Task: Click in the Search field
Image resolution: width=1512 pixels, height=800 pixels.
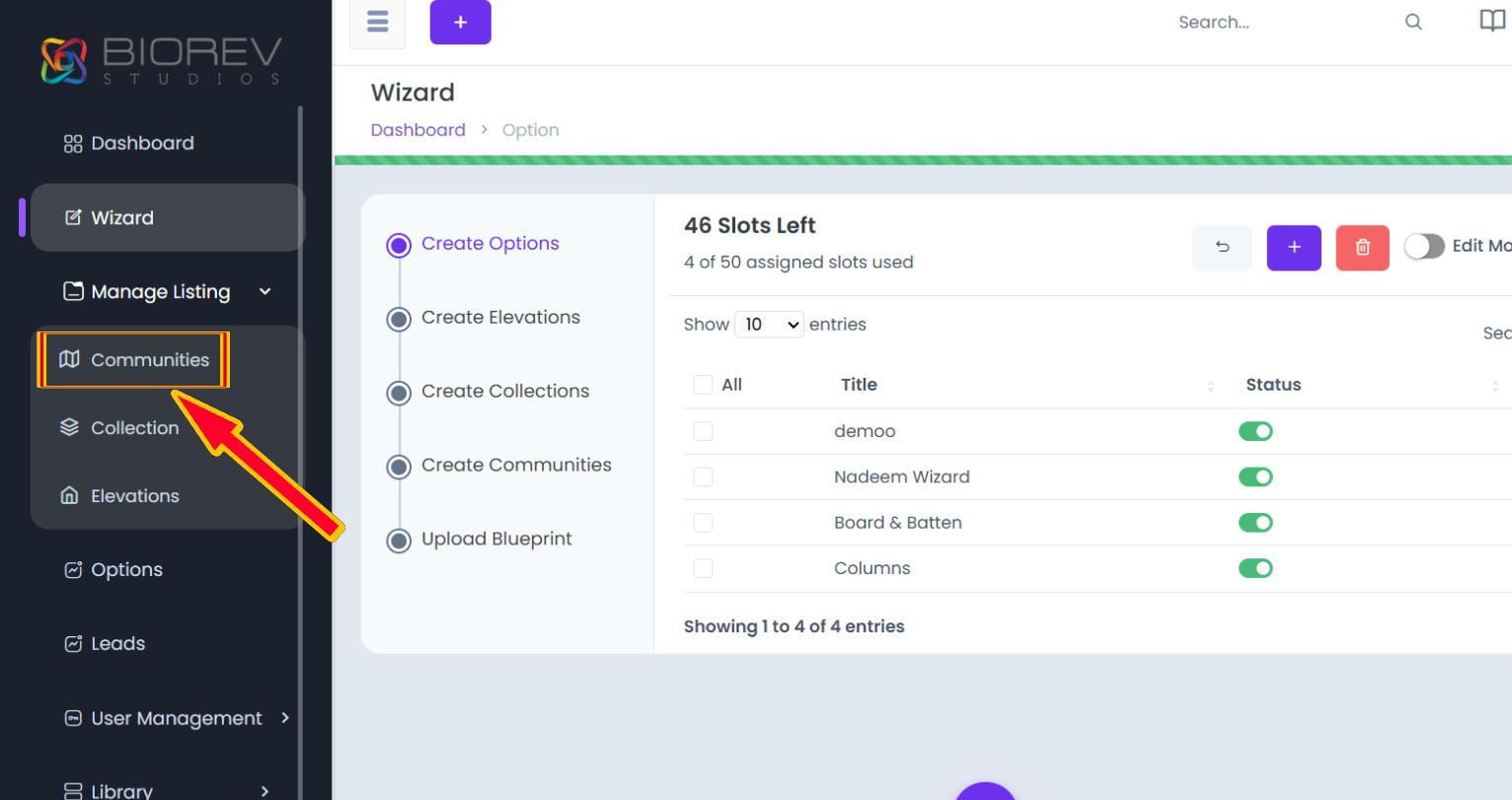Action: click(1283, 22)
